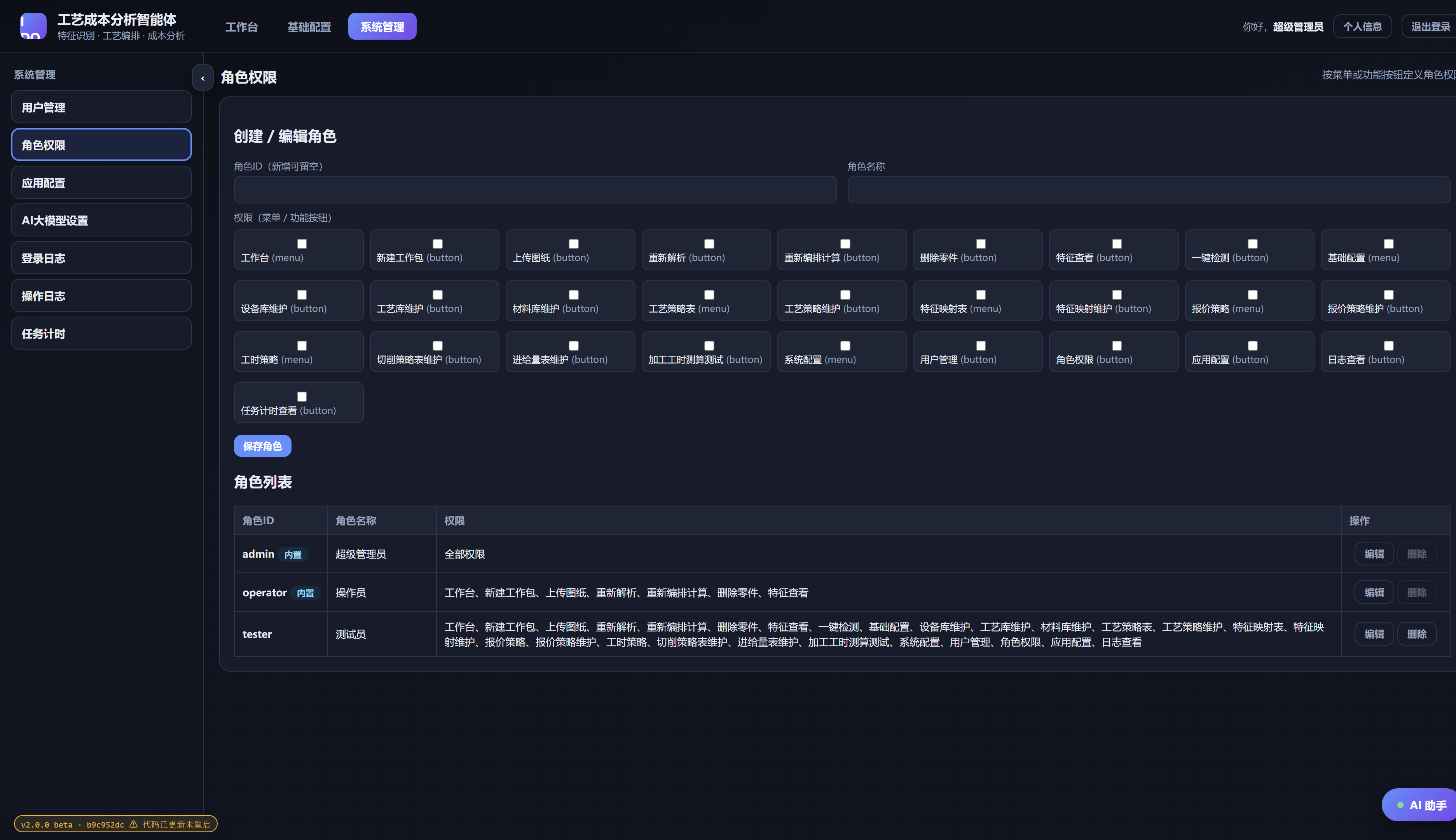Screen dimensions: 1456x840
Task: Select the 报价策略 (menu) checkbox
Action: (1252, 295)
